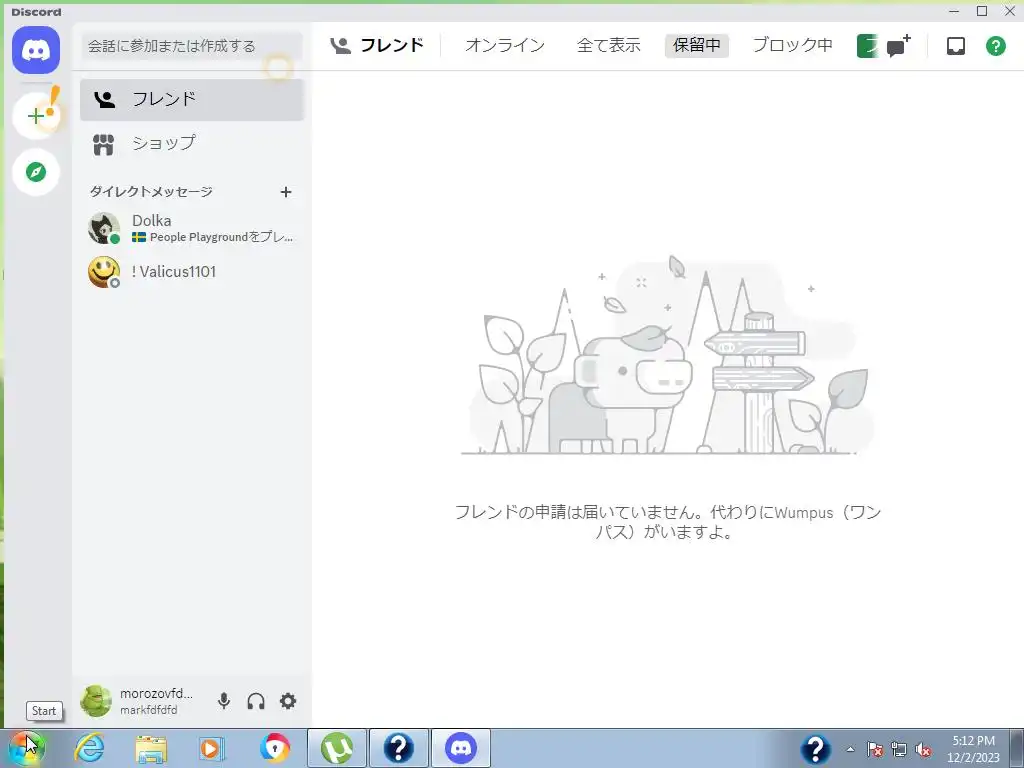Click Dolka's avatar thumbnail
Image resolution: width=1024 pixels, height=768 pixels.
point(104,229)
